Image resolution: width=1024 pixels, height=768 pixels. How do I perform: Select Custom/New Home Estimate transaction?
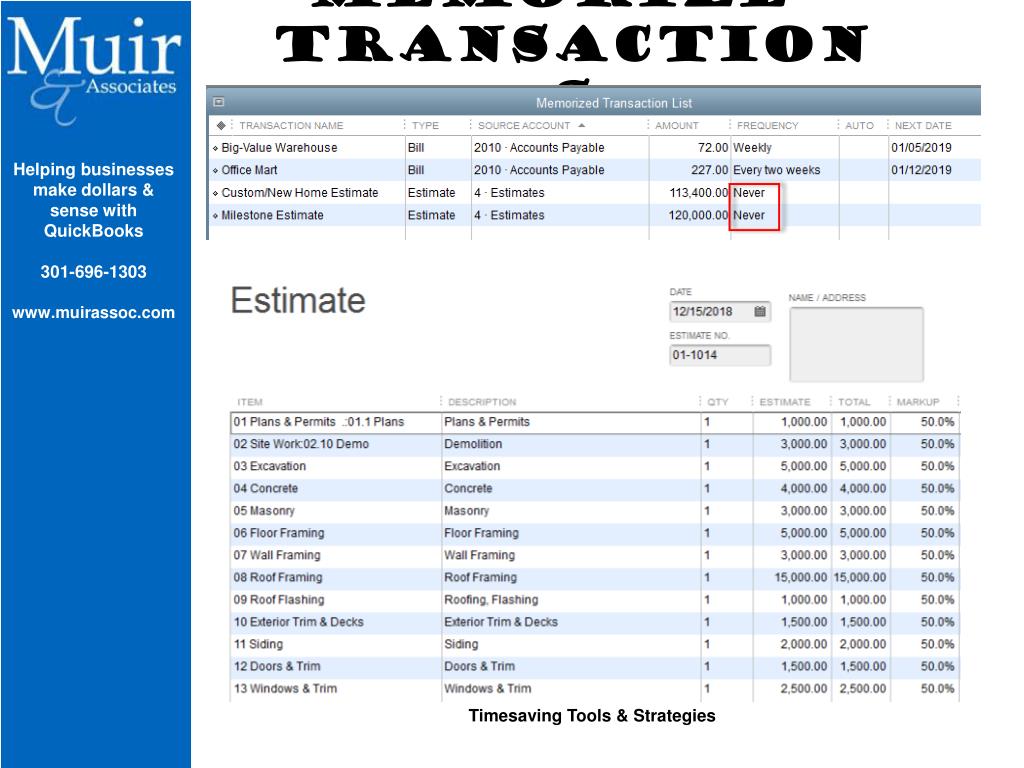[594, 193]
